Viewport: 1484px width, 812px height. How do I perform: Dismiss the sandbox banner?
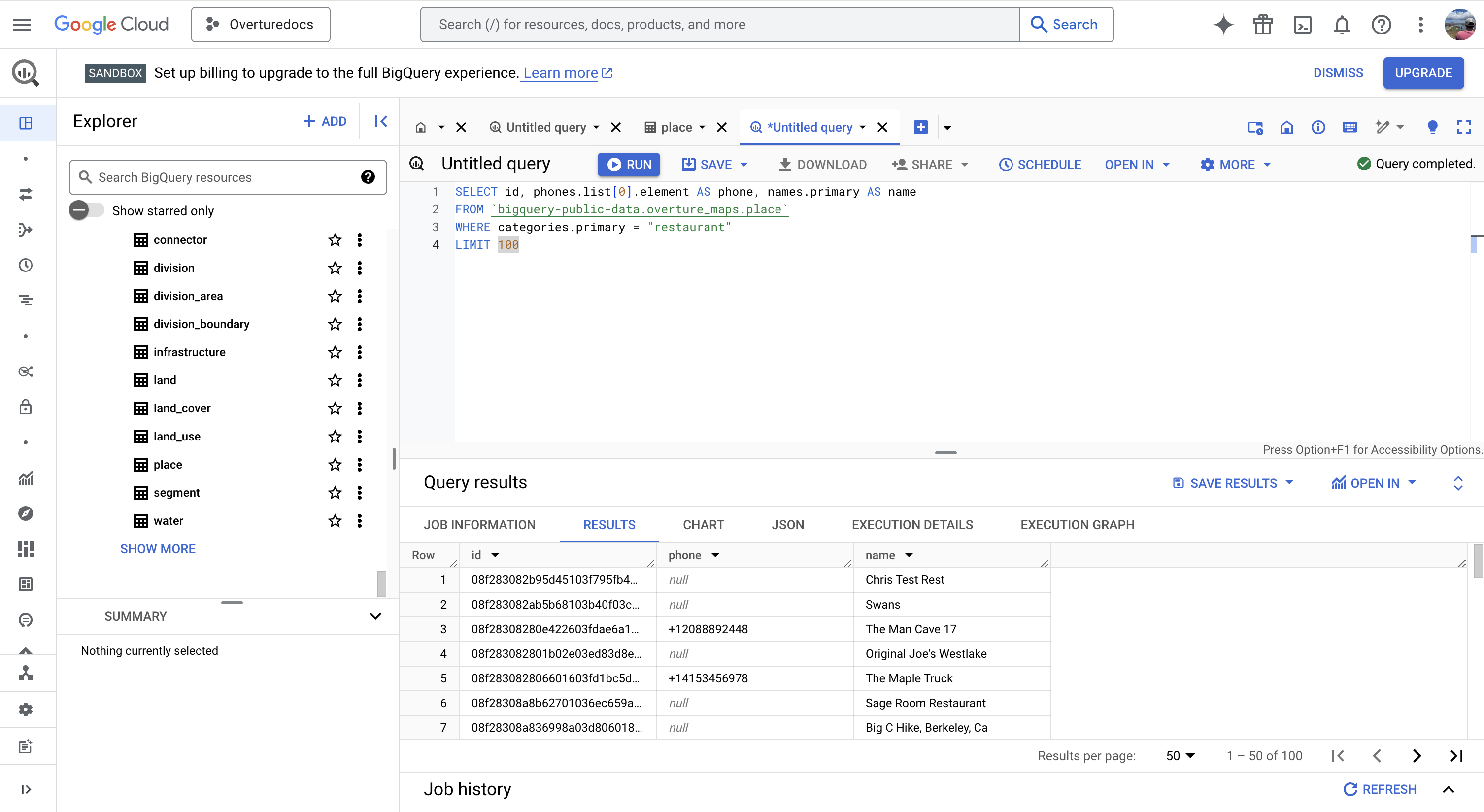1338,72
